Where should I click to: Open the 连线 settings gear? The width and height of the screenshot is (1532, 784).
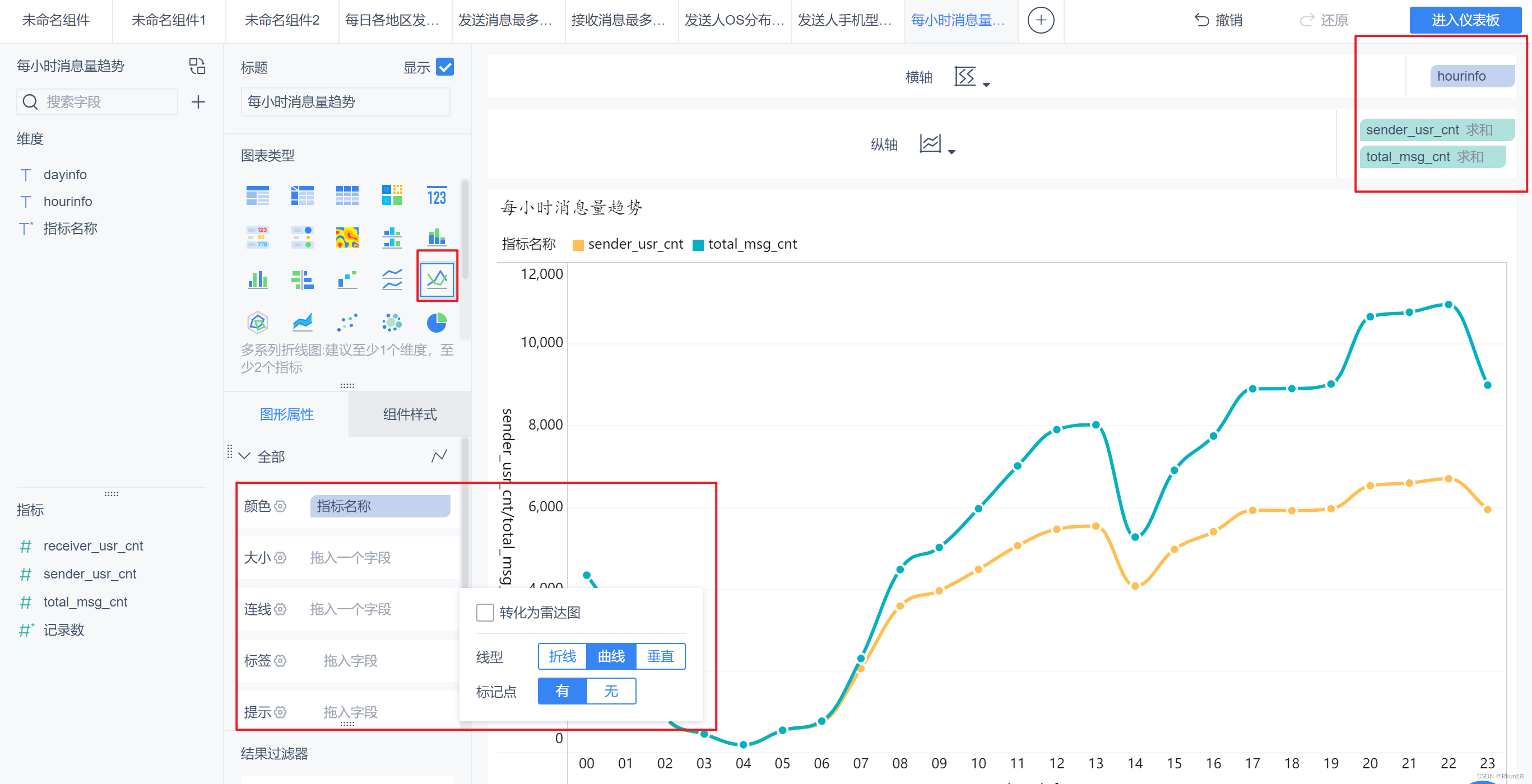pyautogui.click(x=281, y=609)
